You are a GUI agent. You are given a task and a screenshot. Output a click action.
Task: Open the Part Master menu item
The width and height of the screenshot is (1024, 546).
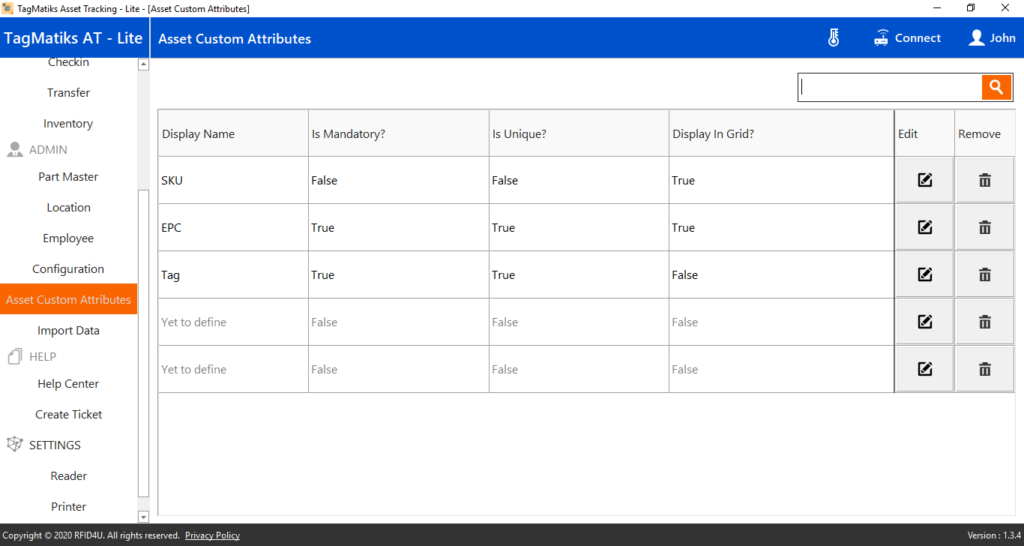pos(69,177)
